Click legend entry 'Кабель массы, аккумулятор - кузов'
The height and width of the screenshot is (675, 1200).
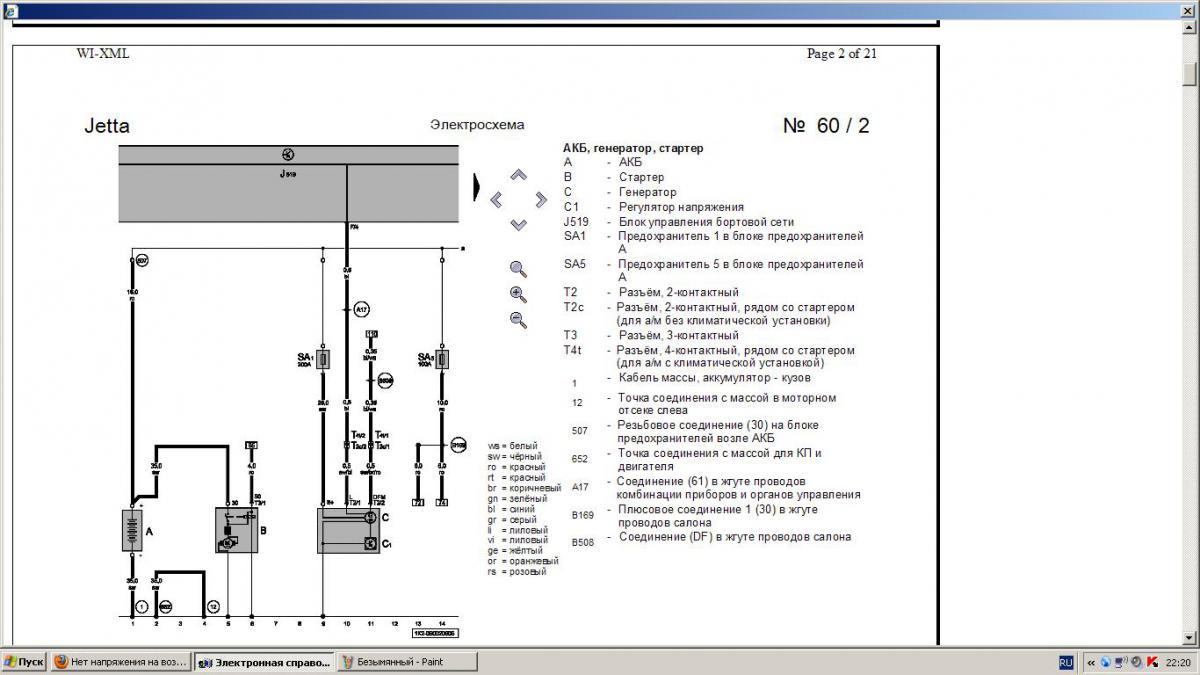715,378
